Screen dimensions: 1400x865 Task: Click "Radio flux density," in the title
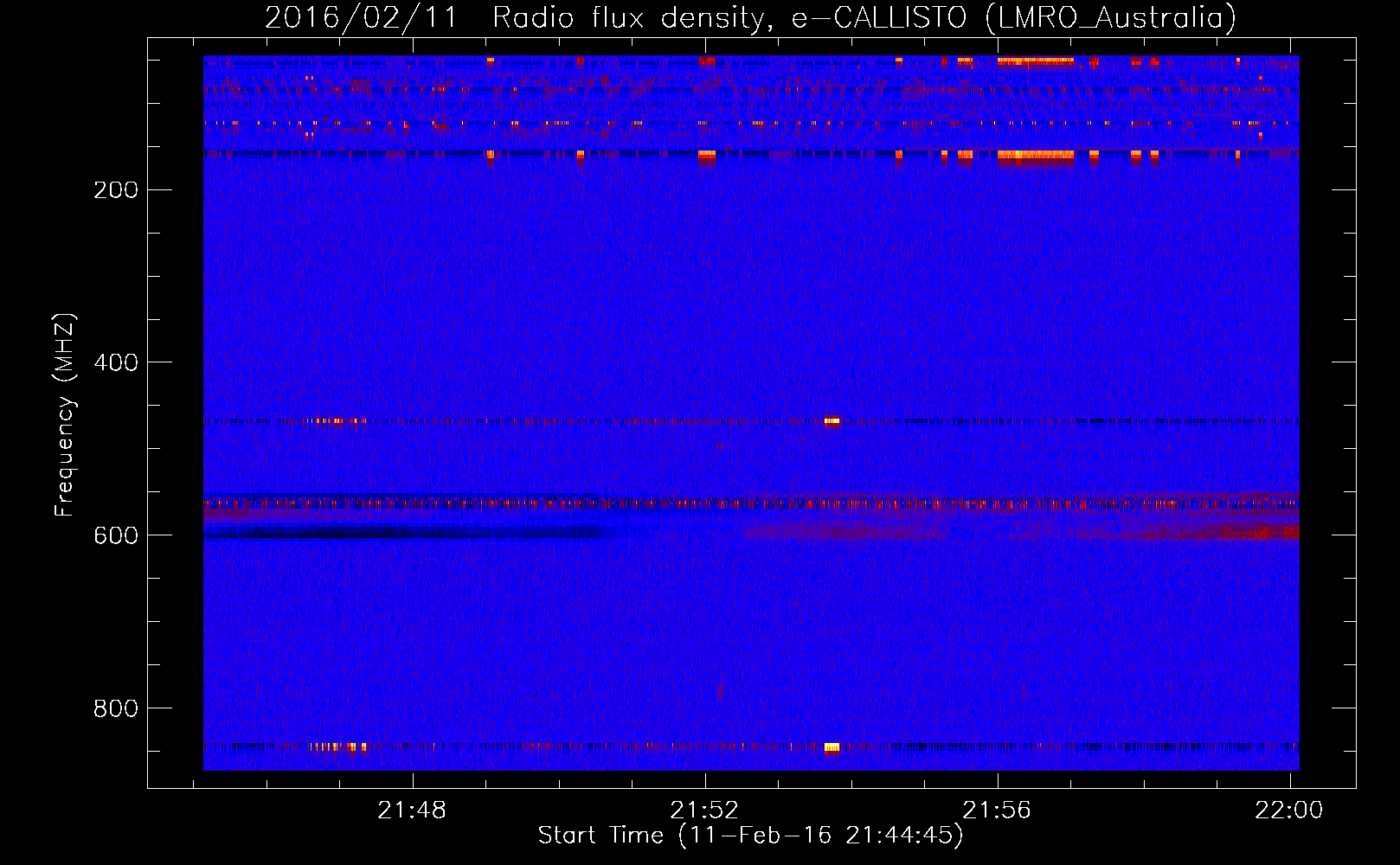pos(633,17)
